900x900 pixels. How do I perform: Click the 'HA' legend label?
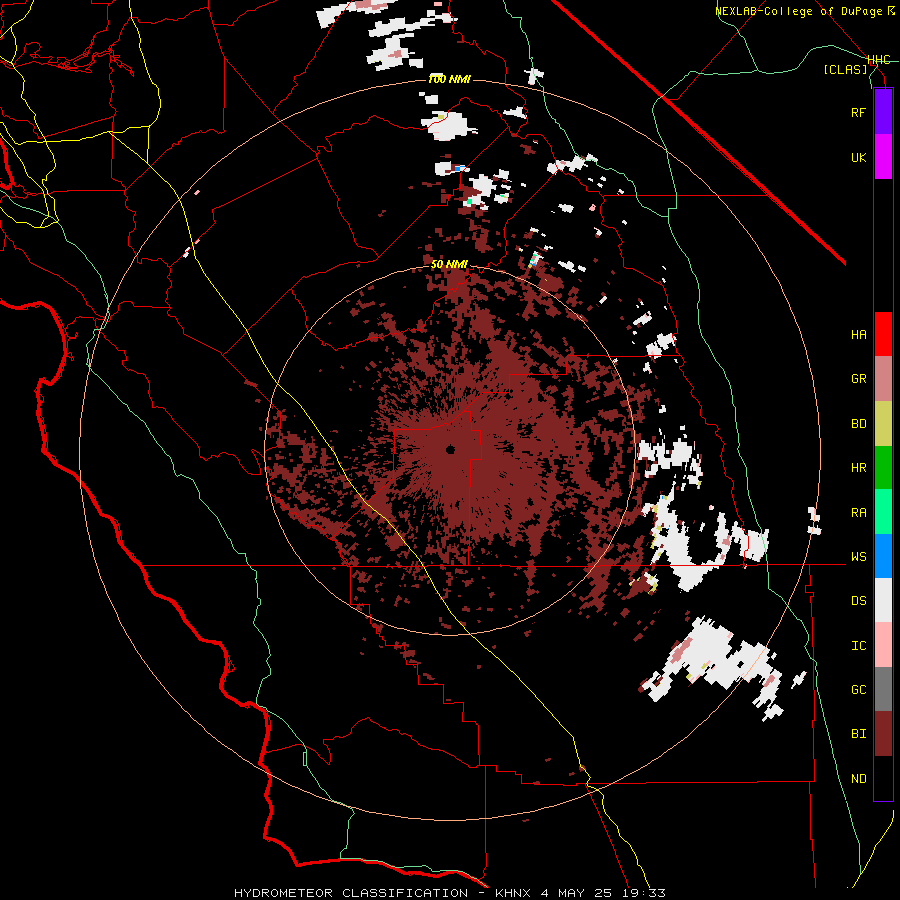point(858,335)
